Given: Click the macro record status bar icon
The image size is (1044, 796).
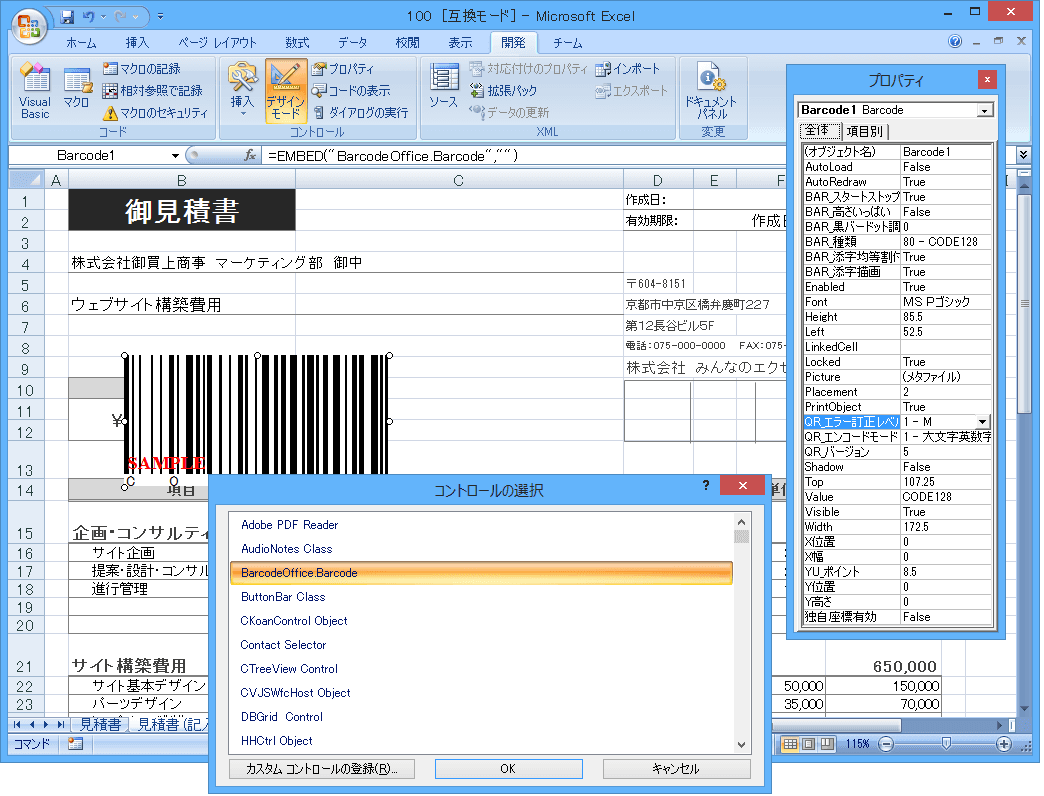Looking at the screenshot, I should pyautogui.click(x=75, y=744).
